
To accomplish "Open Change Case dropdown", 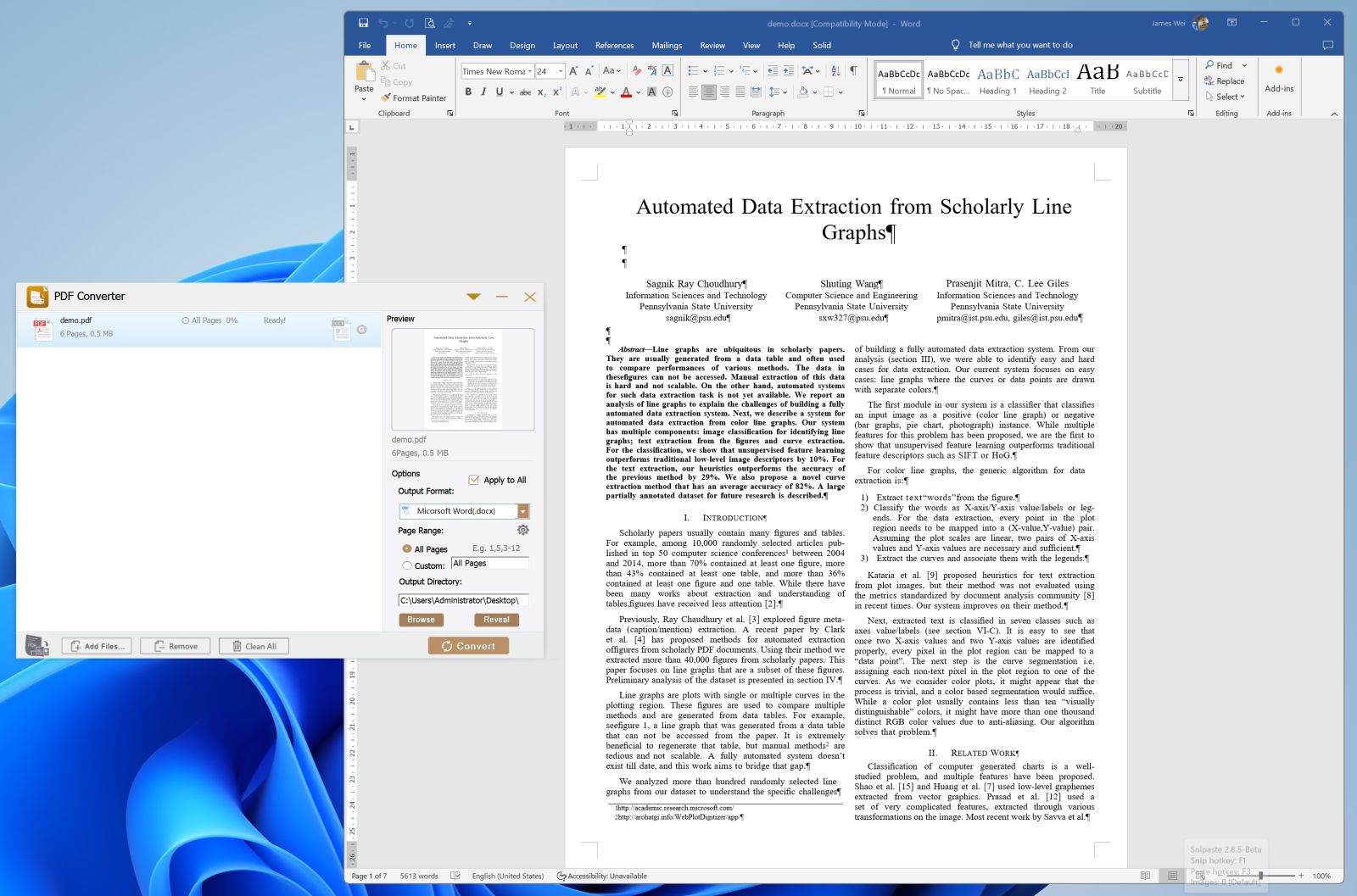I will (611, 71).
